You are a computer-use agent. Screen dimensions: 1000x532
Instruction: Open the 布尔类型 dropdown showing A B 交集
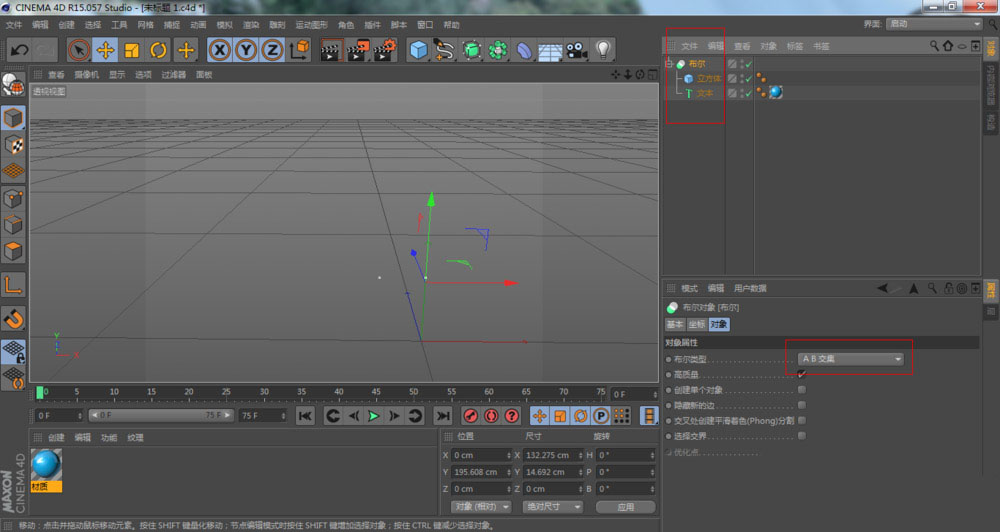click(x=851, y=359)
